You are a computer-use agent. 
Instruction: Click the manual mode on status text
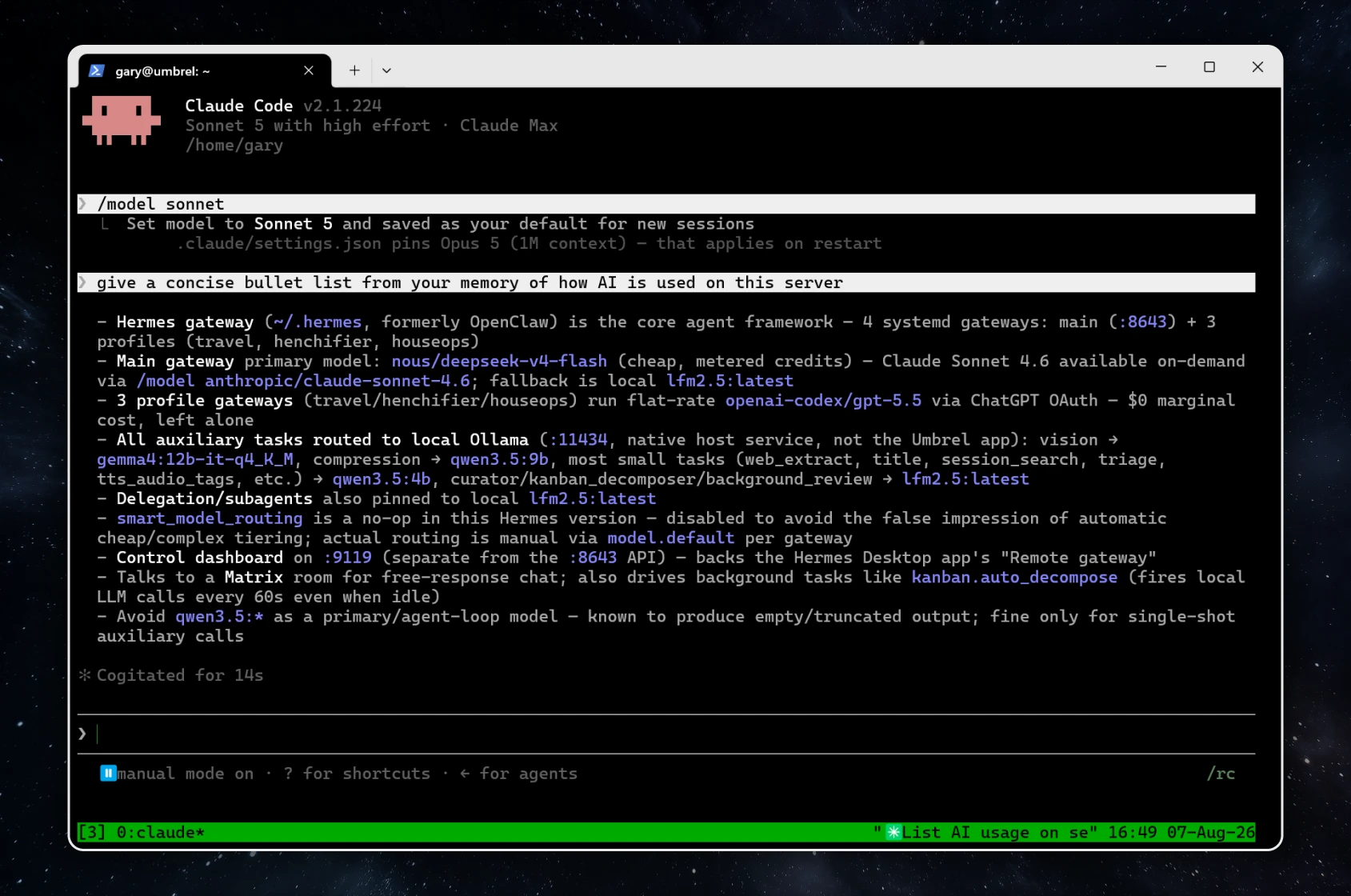pos(186,774)
